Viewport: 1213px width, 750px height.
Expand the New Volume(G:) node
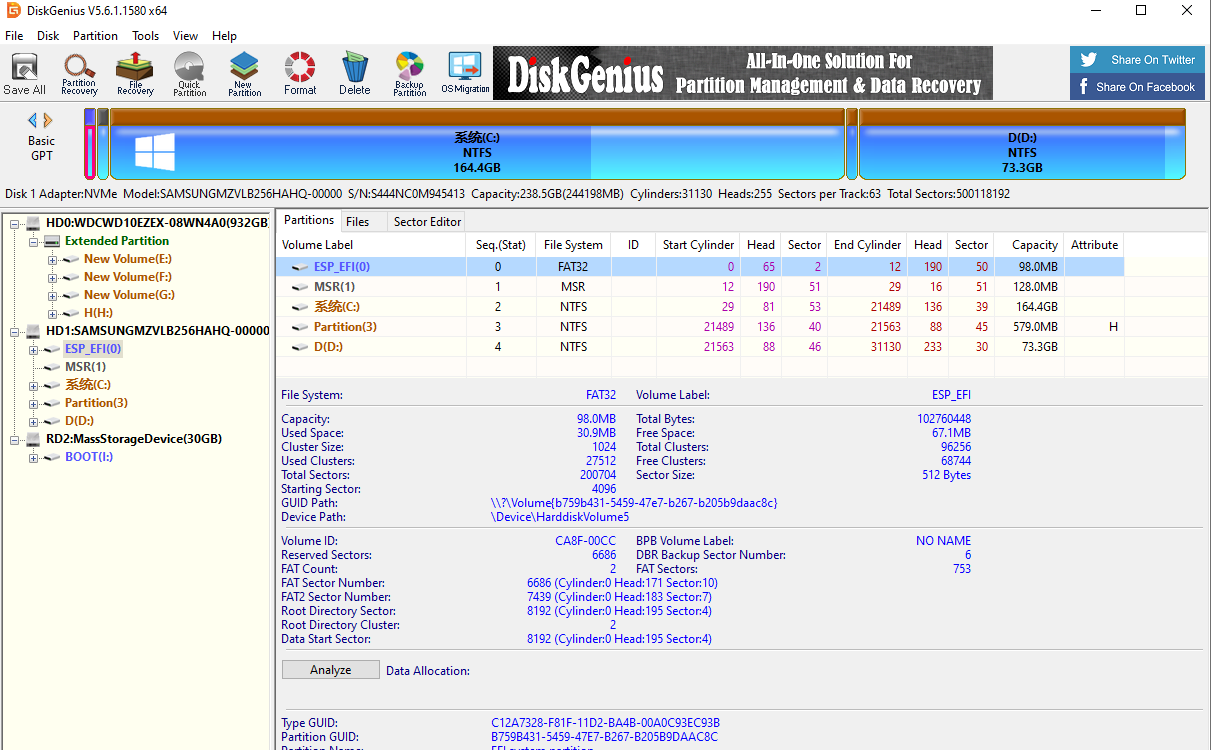pyautogui.click(x=52, y=295)
